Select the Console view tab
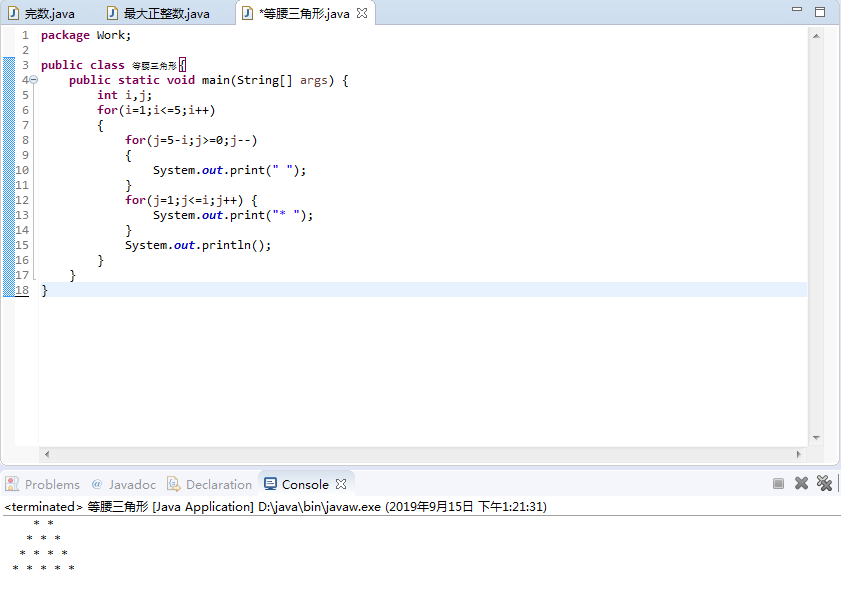Image resolution: width=841 pixels, height=602 pixels. pos(305,484)
